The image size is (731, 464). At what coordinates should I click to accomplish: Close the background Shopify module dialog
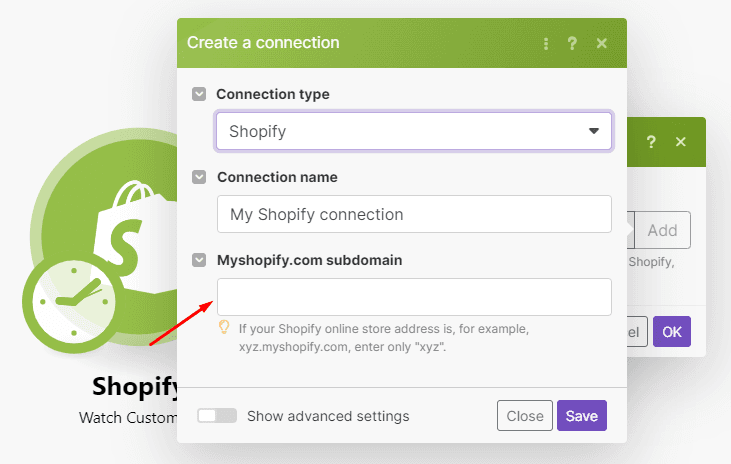coord(681,142)
